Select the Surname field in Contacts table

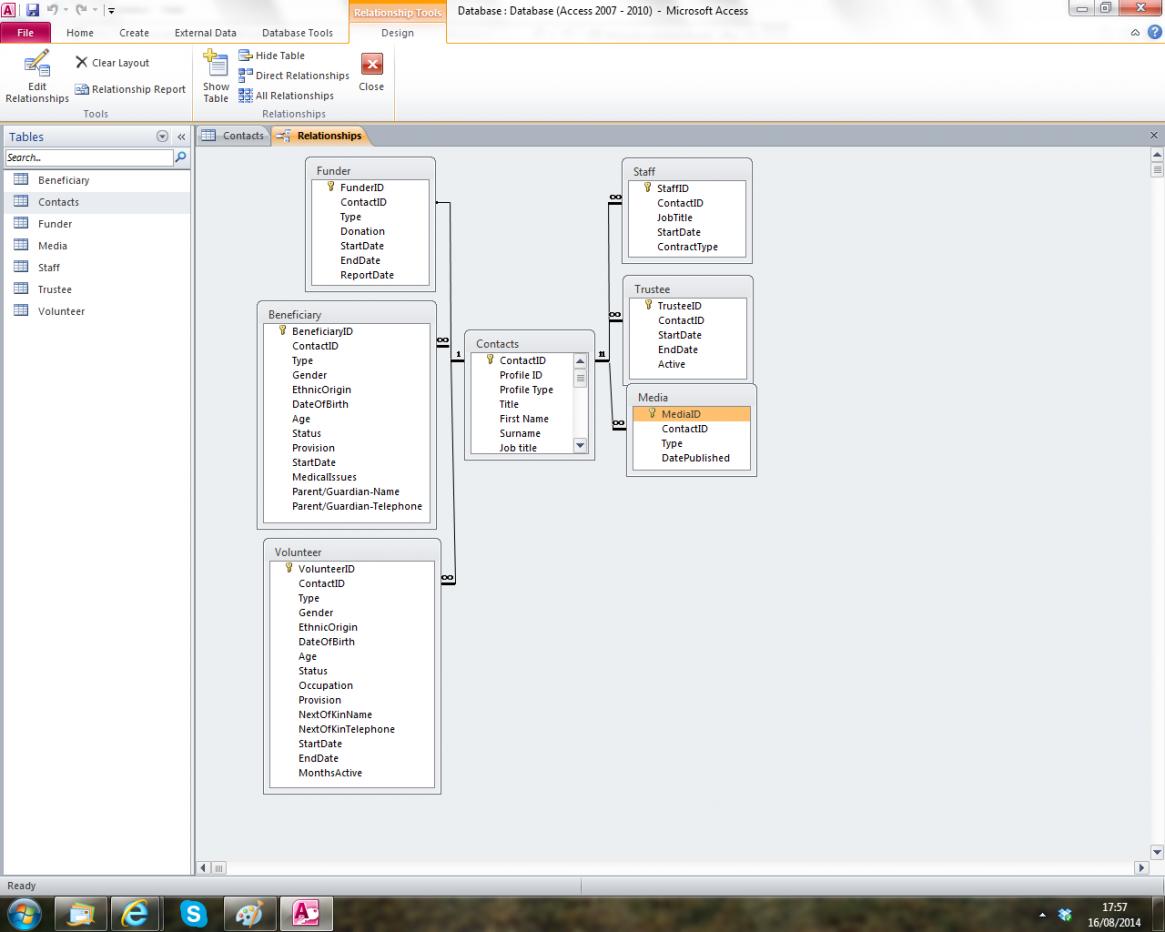520,433
